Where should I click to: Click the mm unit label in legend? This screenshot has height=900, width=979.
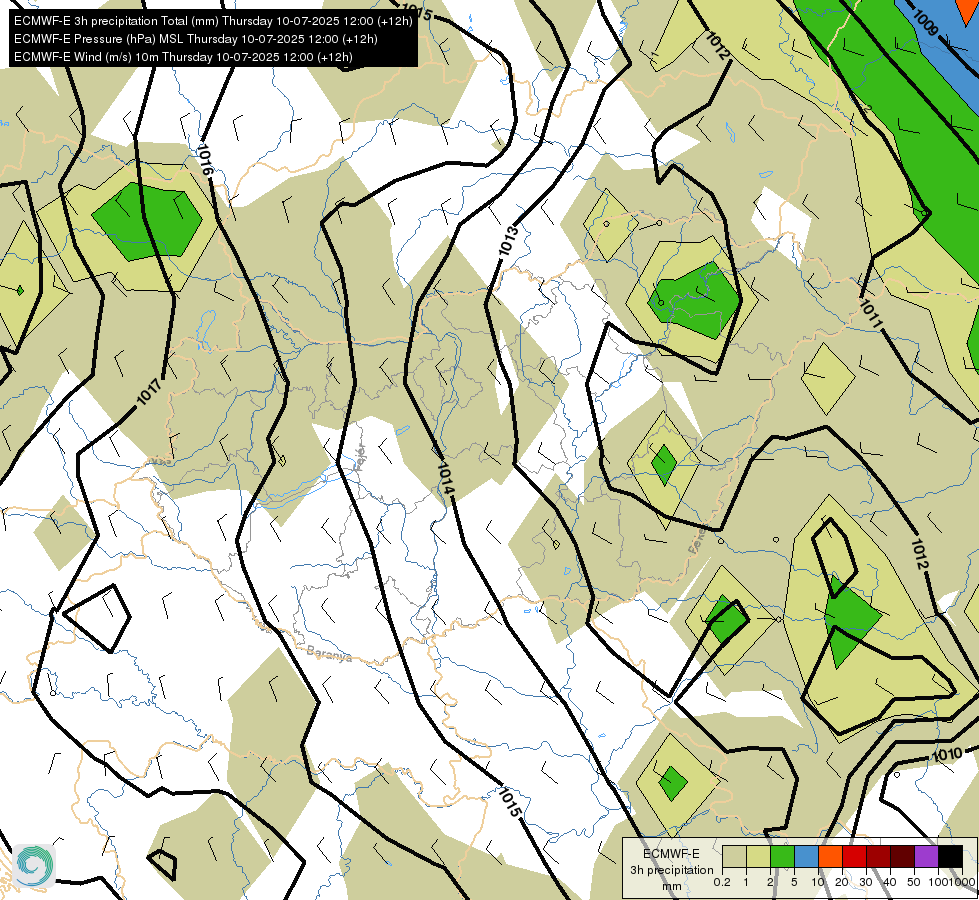671,886
